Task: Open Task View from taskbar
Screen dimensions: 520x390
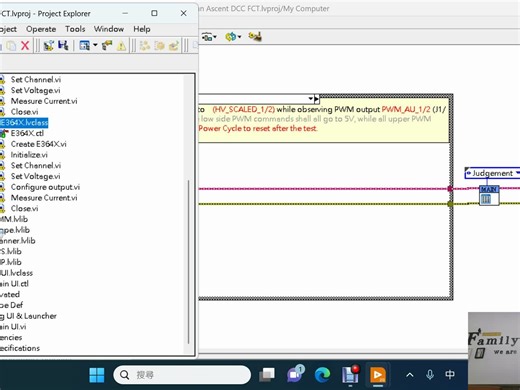Action: click(x=267, y=375)
